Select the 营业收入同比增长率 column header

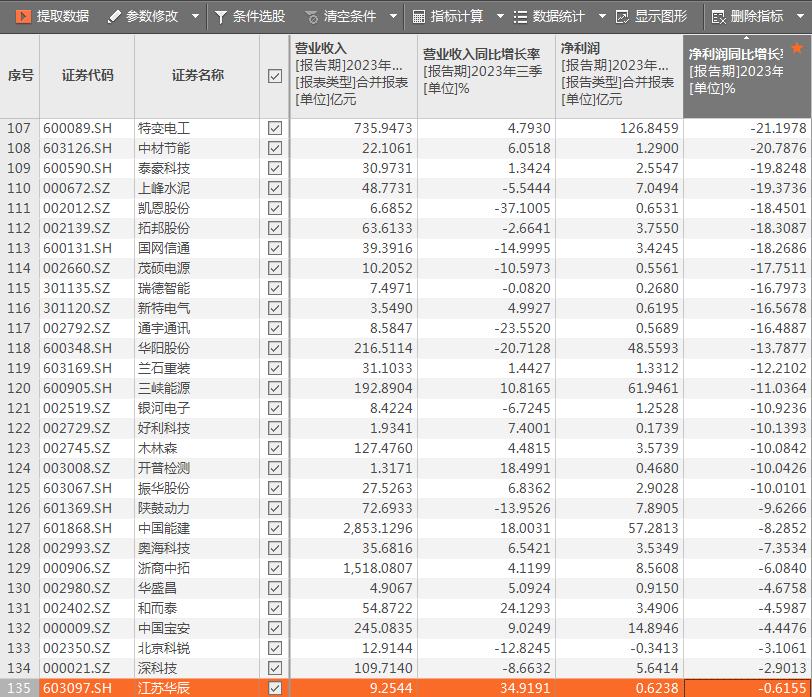pos(486,76)
